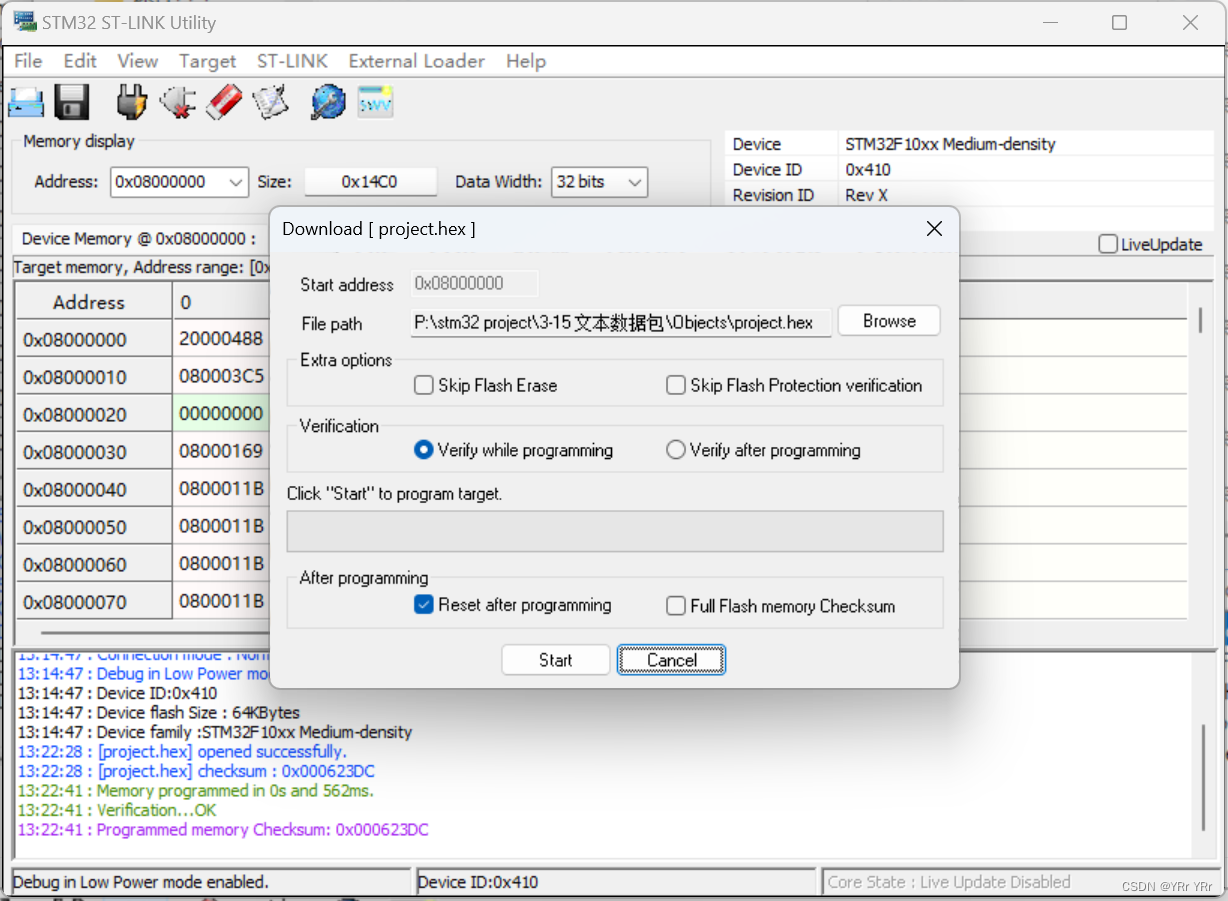
Task: Click the column header labeled 0
Action: (x=221, y=302)
